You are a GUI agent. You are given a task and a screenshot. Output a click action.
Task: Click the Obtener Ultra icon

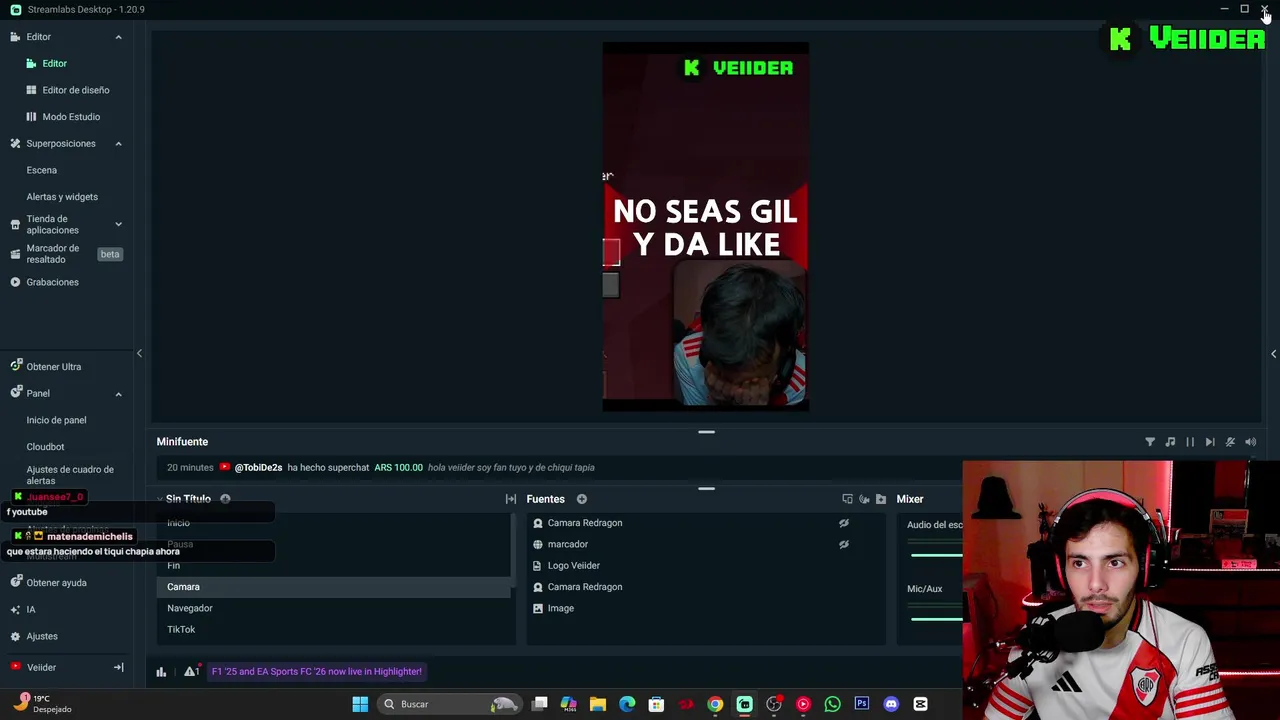click(x=15, y=366)
